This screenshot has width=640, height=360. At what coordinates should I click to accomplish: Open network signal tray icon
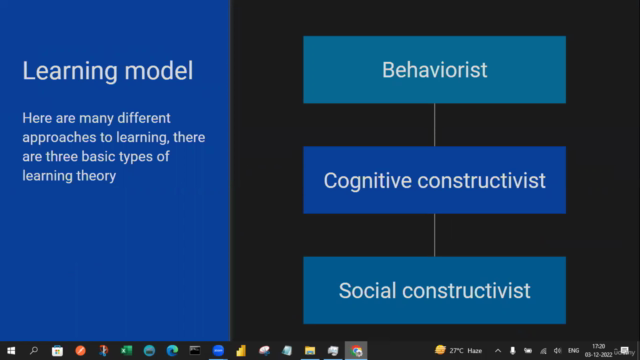click(x=543, y=351)
